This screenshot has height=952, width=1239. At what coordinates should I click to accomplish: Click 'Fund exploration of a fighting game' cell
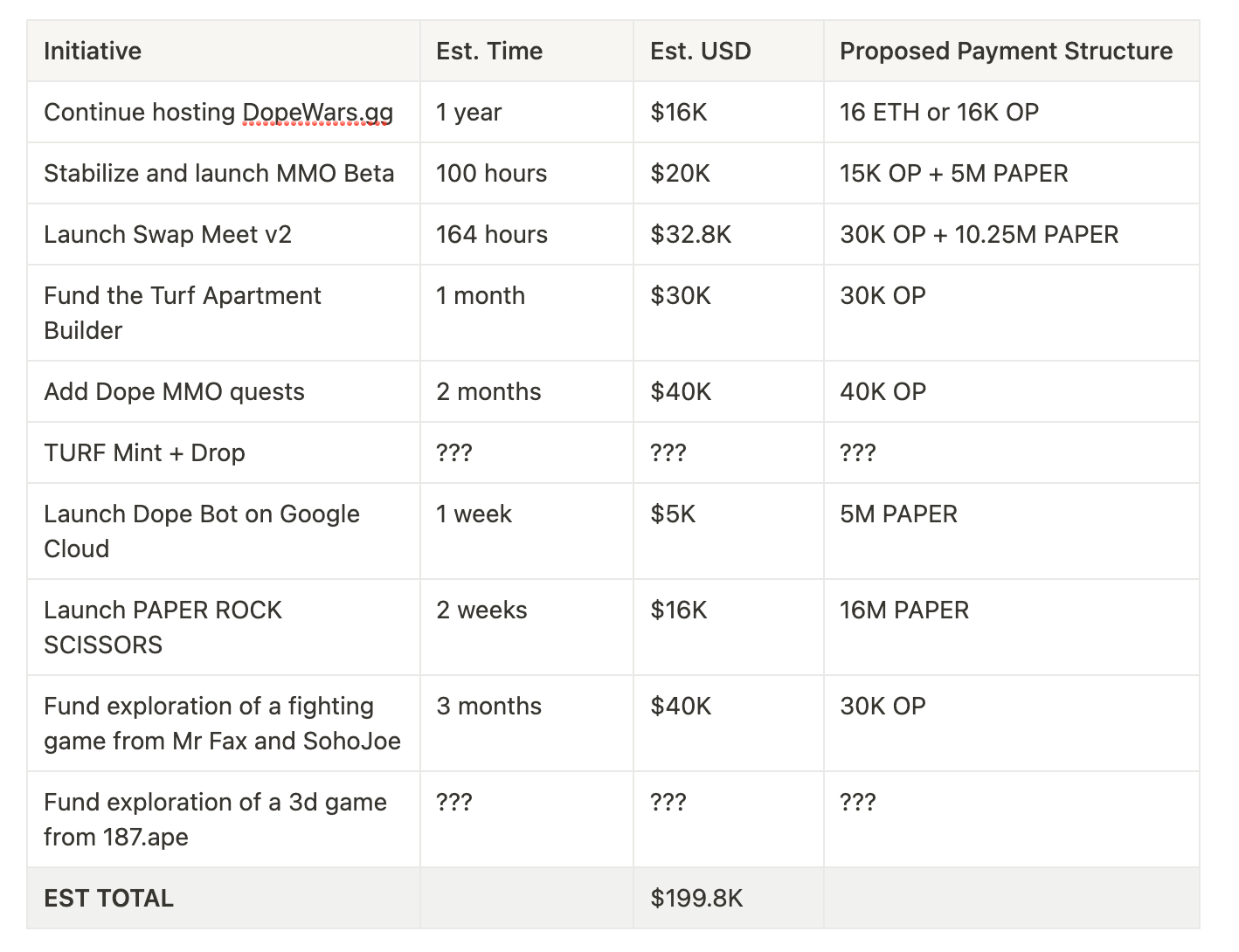[x=224, y=723]
